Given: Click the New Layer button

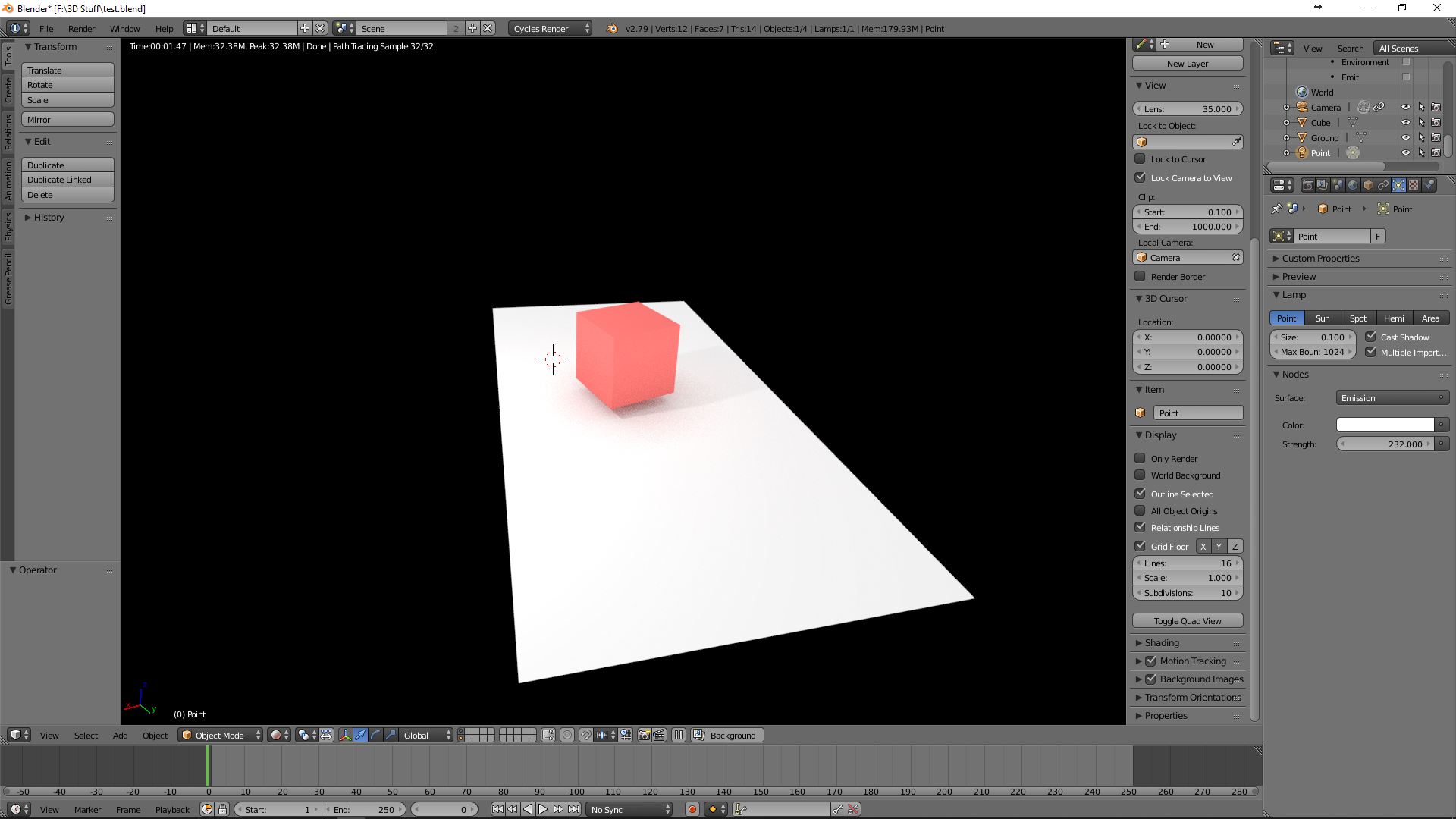Looking at the screenshot, I should [x=1188, y=63].
